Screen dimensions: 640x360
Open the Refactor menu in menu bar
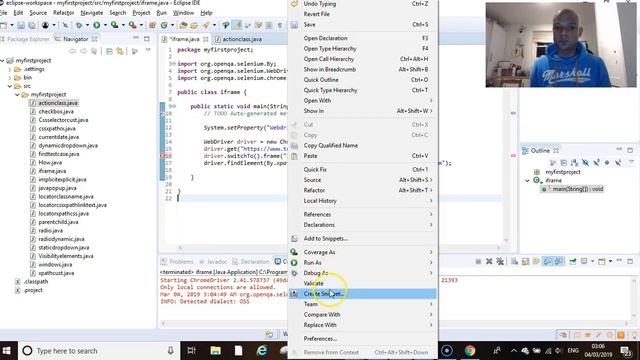[64, 13]
